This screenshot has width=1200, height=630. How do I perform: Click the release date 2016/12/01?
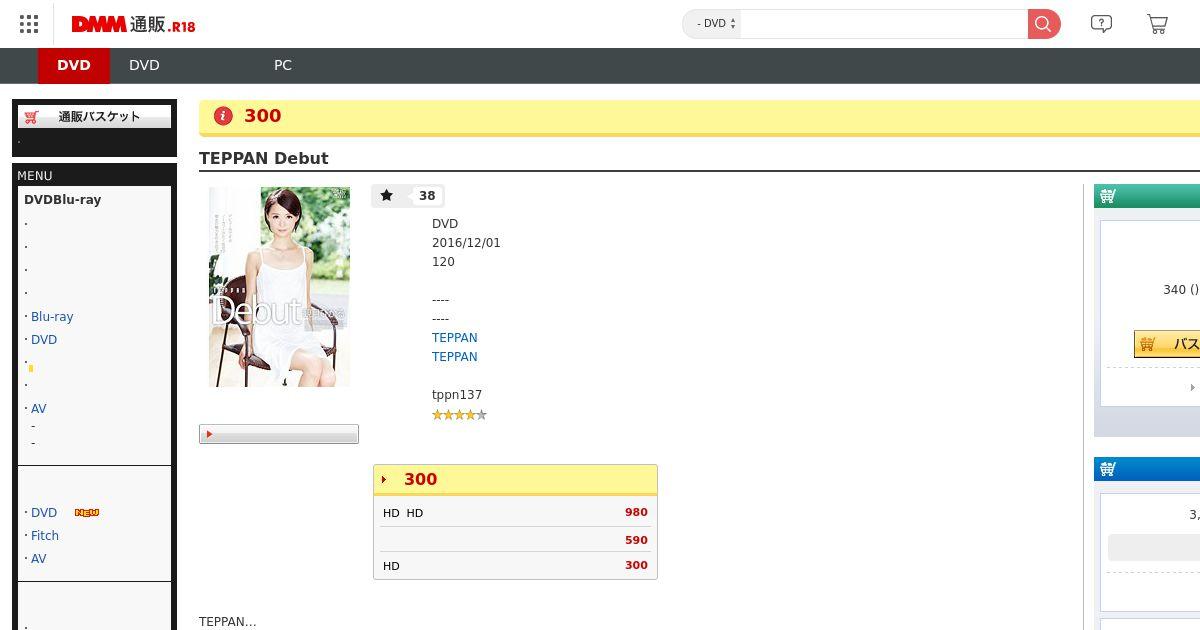[x=466, y=243]
